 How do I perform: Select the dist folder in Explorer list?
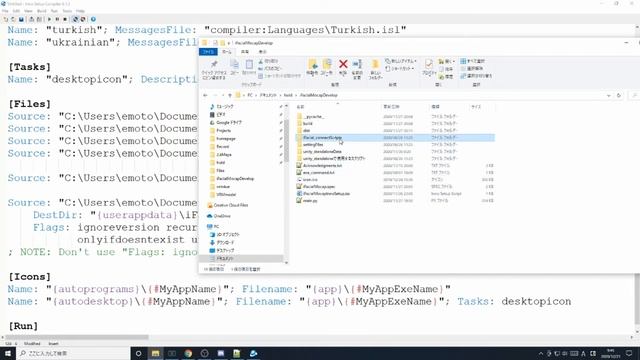click(x=307, y=131)
